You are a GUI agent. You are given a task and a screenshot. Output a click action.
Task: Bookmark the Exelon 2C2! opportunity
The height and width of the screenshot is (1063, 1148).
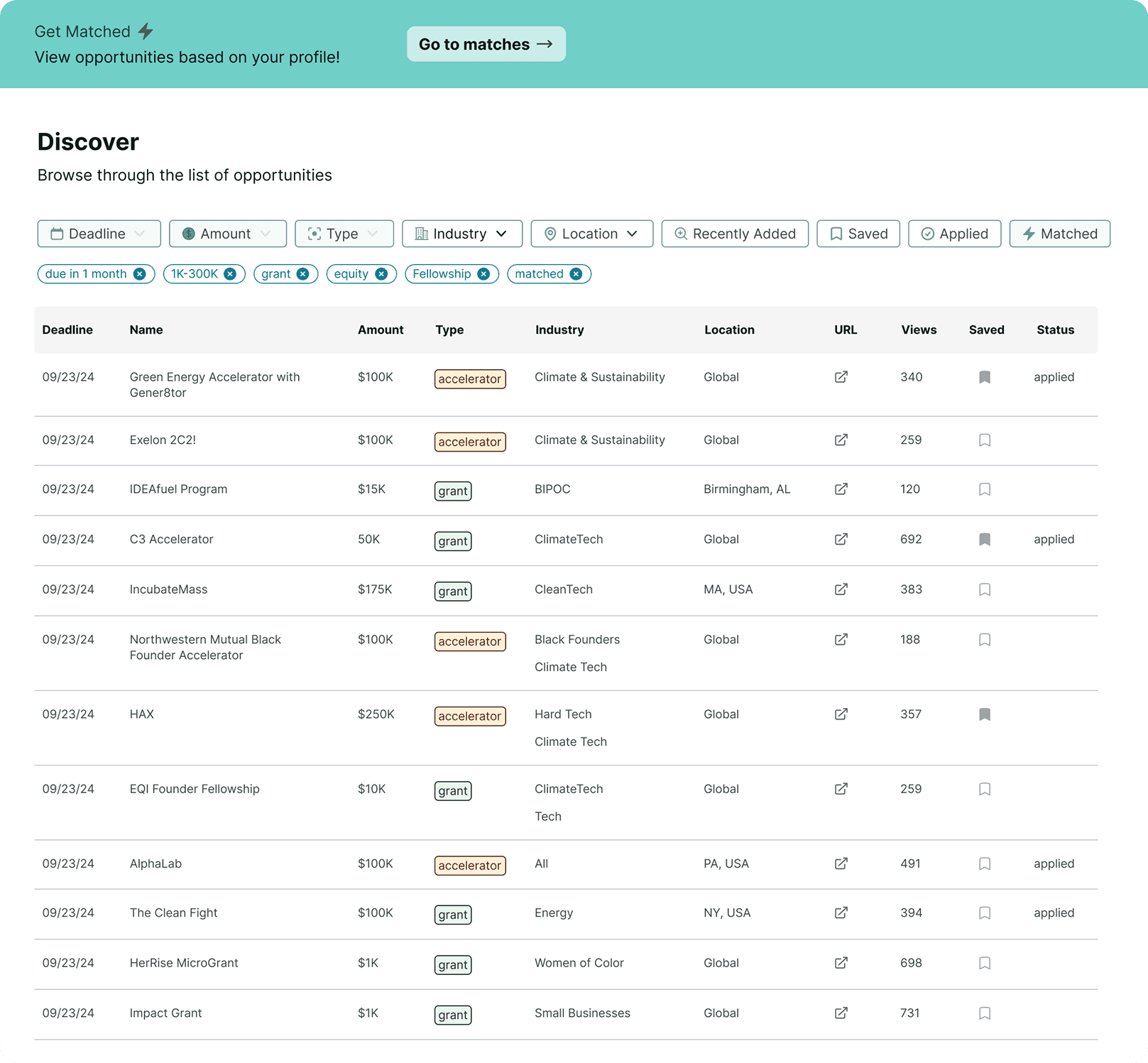pos(984,440)
